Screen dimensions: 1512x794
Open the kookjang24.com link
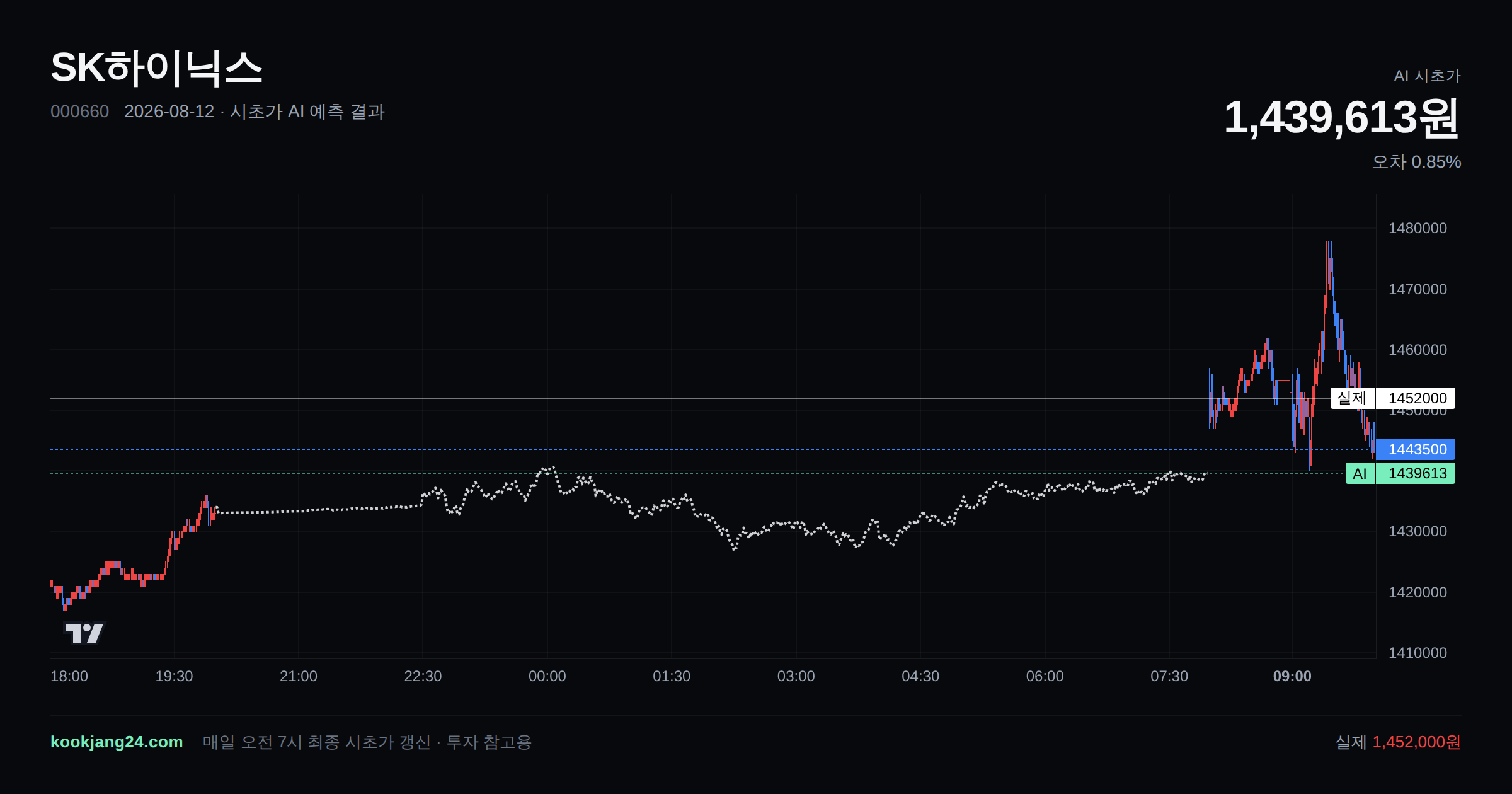click(x=117, y=742)
